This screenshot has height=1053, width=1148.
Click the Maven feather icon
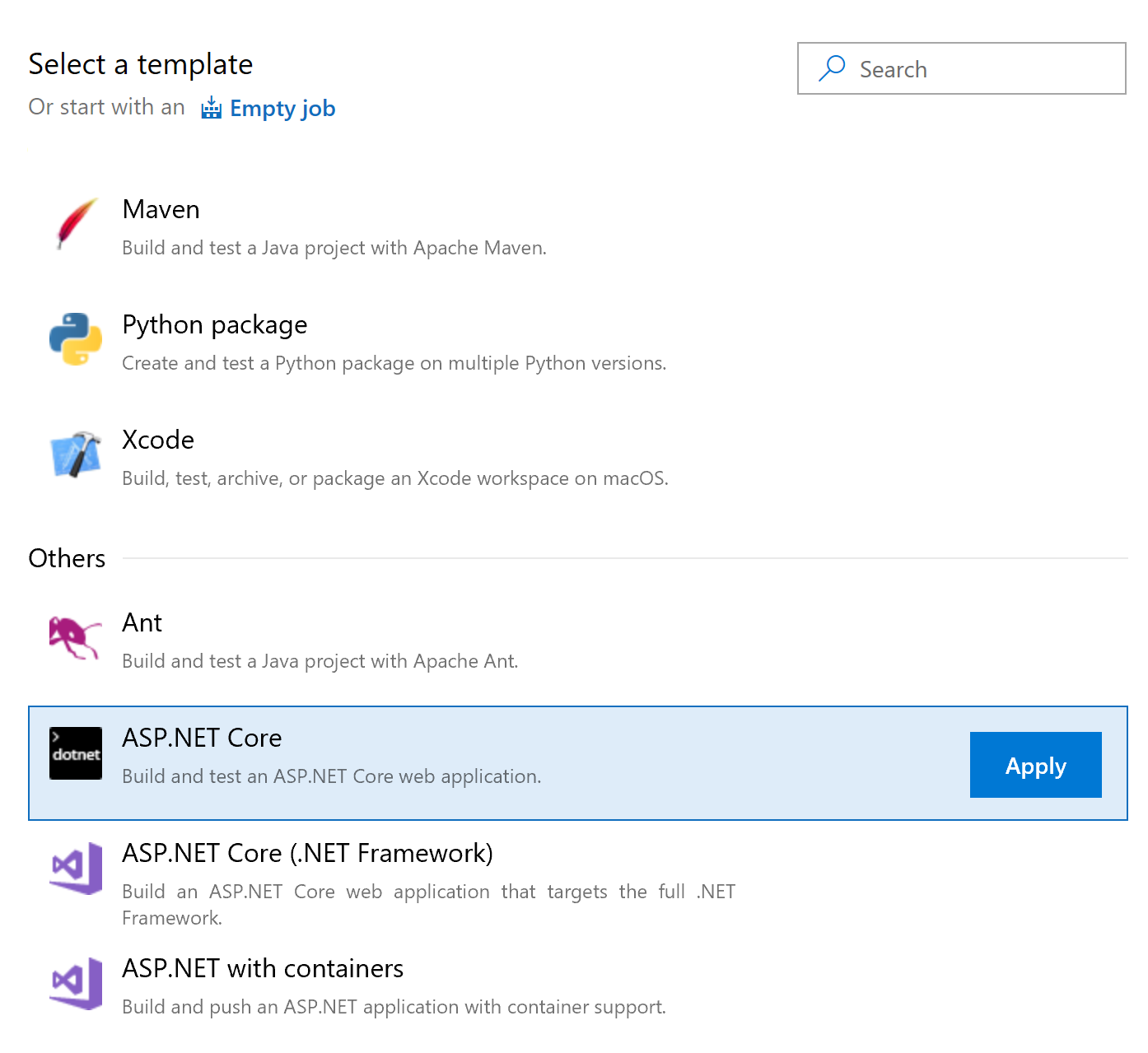(x=76, y=223)
